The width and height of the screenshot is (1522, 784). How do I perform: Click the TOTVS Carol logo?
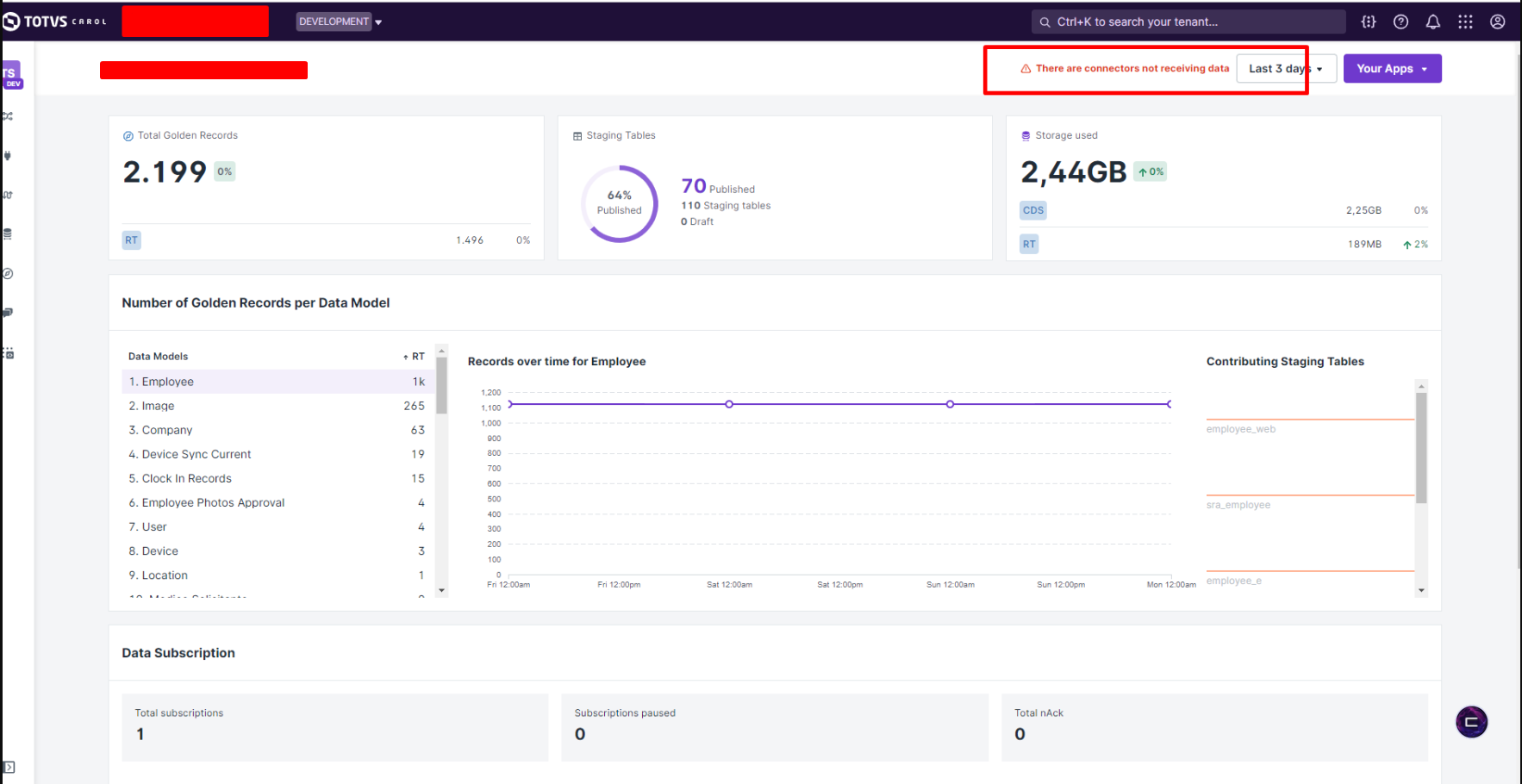[x=55, y=22]
